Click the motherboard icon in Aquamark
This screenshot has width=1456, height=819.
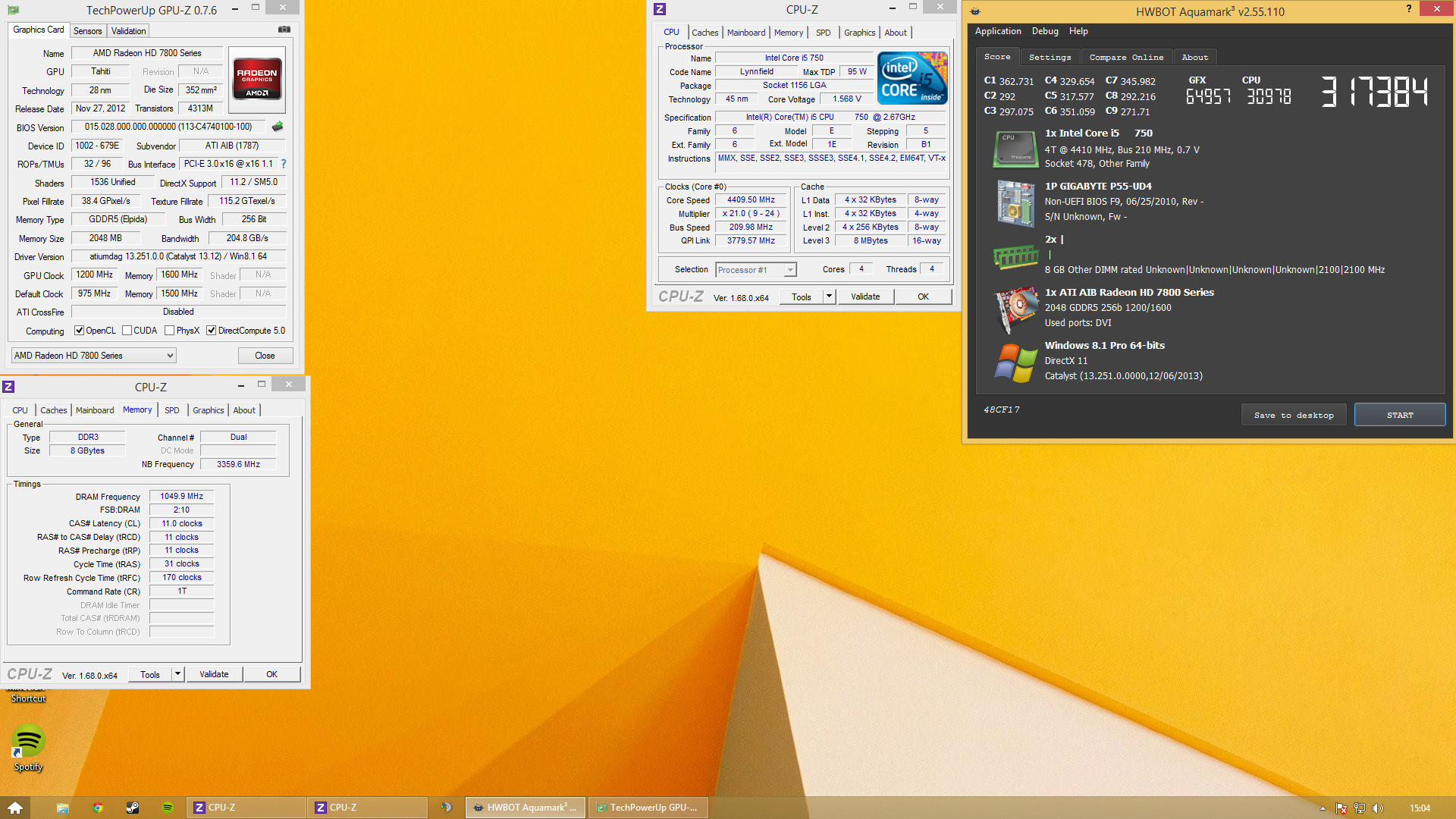point(1015,203)
